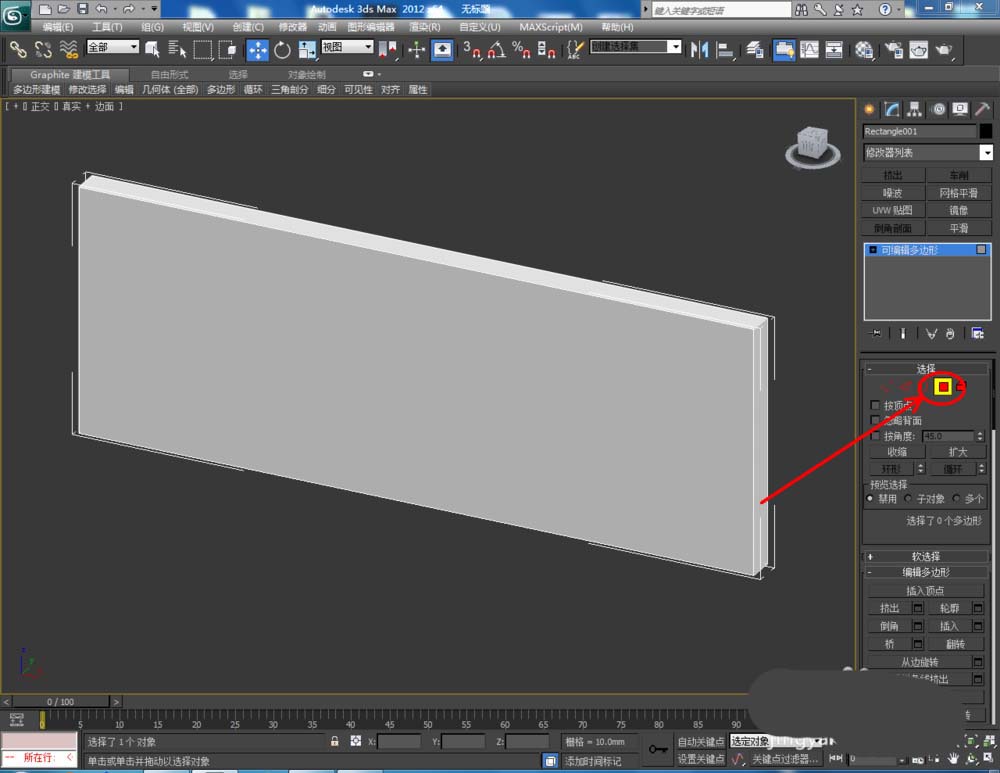Toggle the Window/Crossing selection mode
This screenshot has width=1000, height=773.
pyautogui.click(x=228, y=49)
